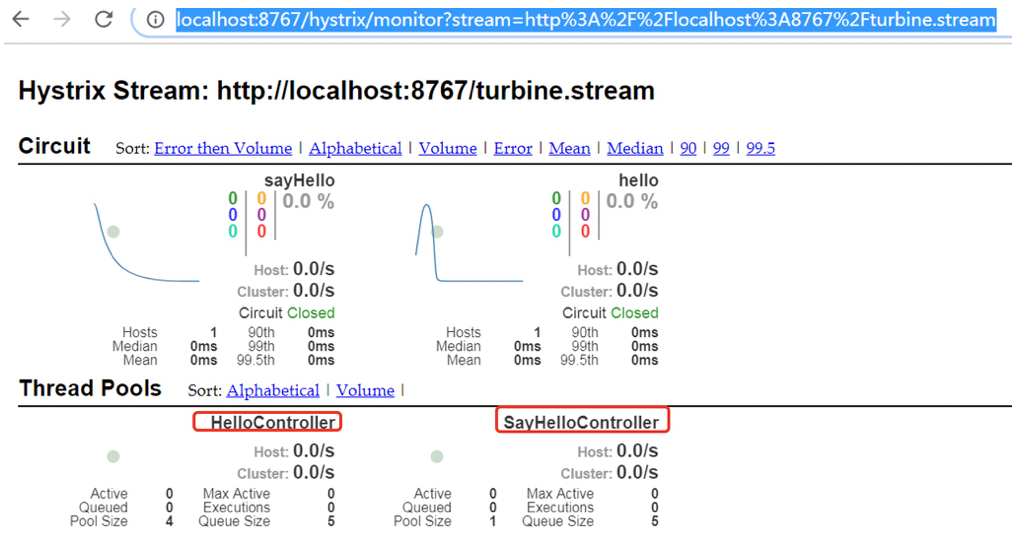Click the hello circuit sparkline graph
Screen dimensions: 1030x538
468,243
